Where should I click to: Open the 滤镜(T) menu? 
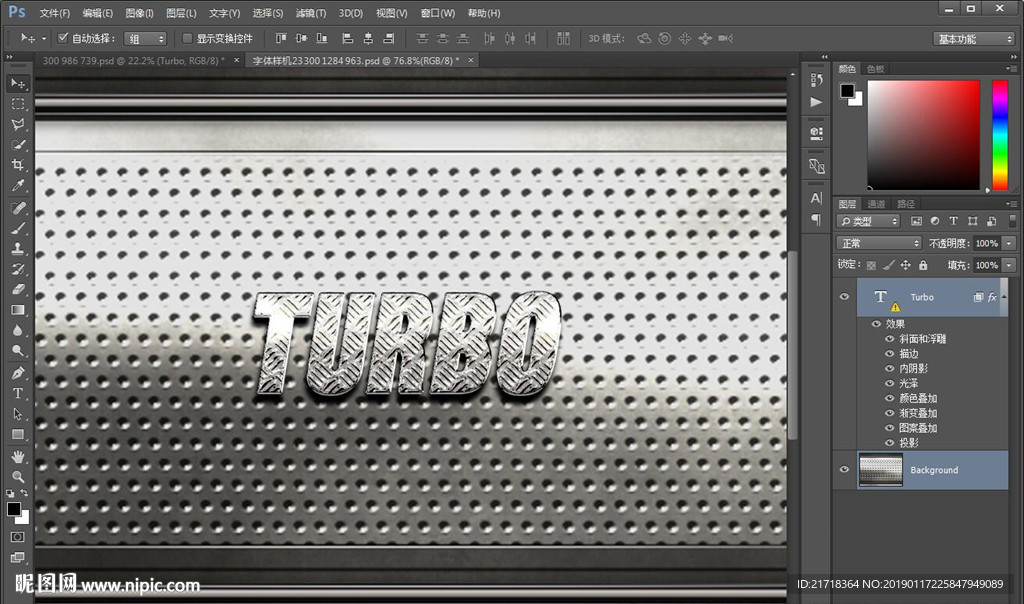[x=311, y=13]
